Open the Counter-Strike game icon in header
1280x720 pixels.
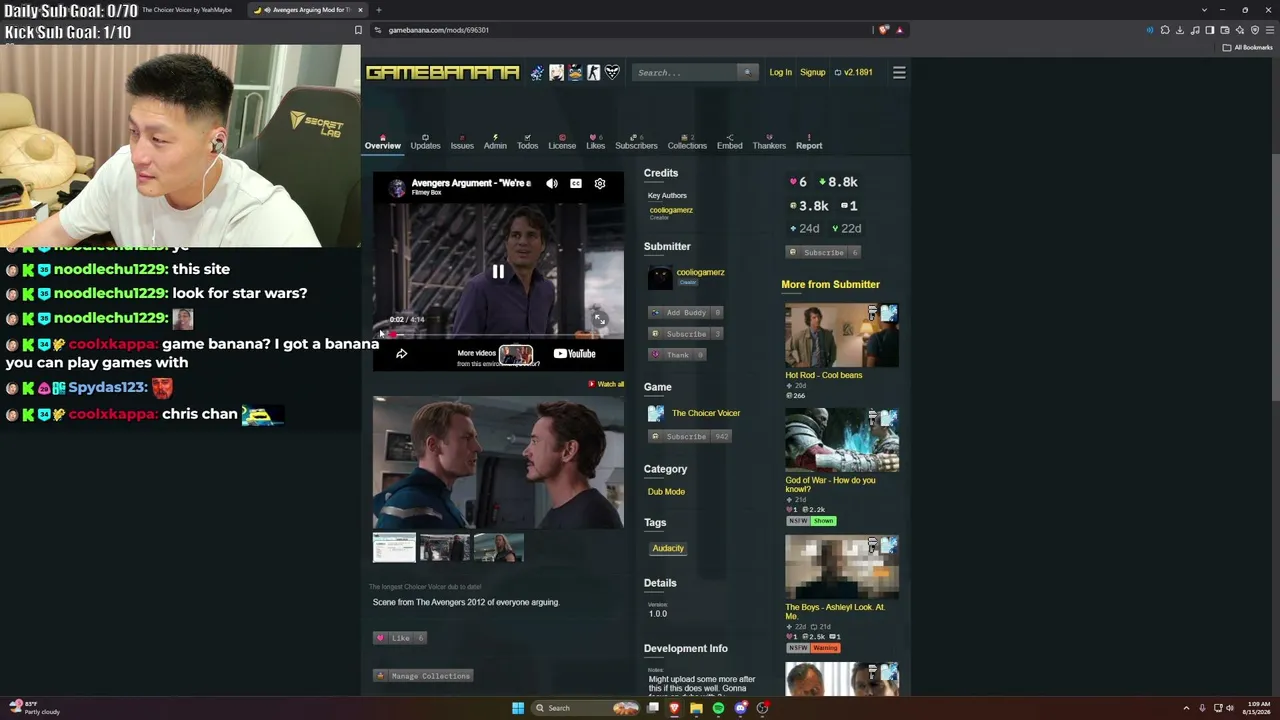(594, 72)
